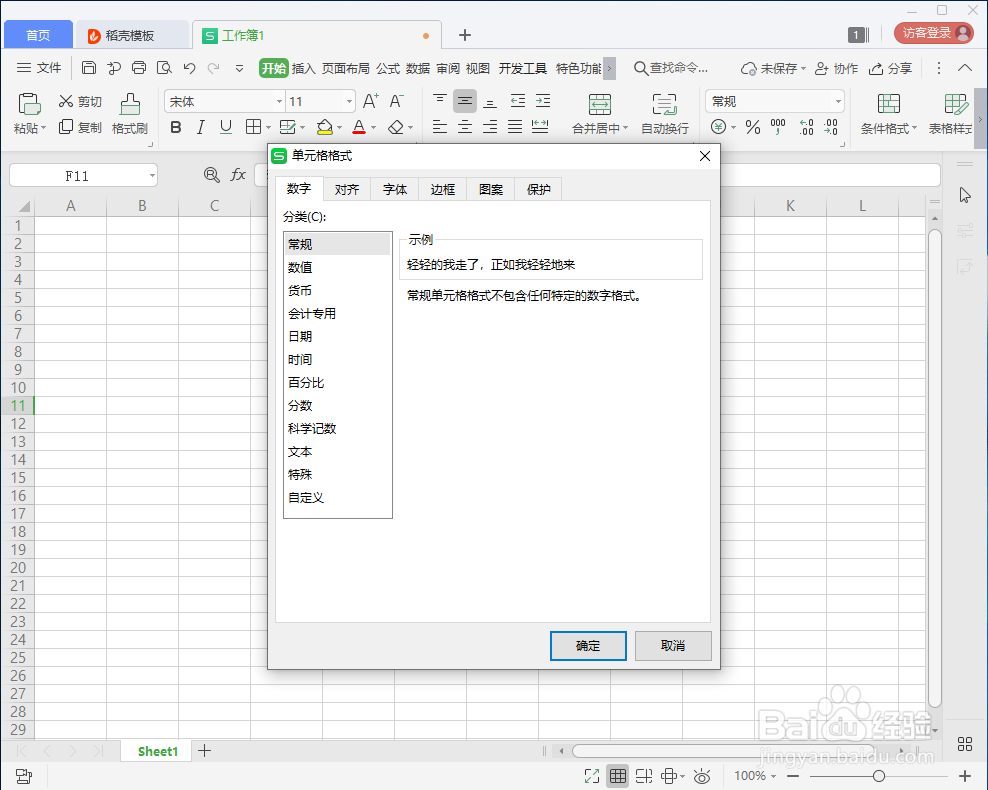
Task: Switch to the 边框 tab
Action: point(442,189)
